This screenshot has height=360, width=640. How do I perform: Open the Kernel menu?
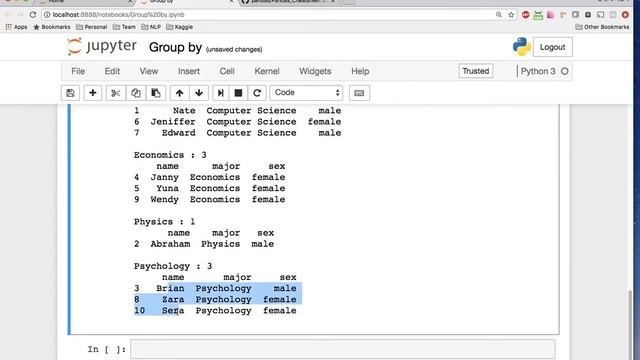click(x=267, y=71)
